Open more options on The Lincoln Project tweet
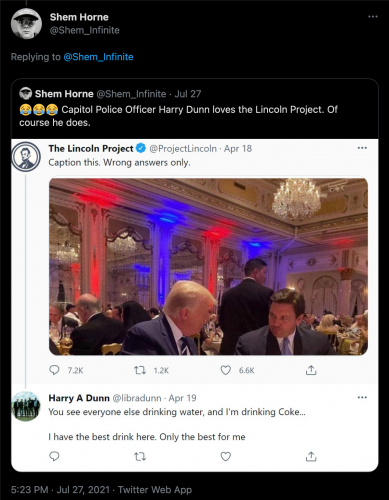The height and width of the screenshot is (500, 389). (362, 148)
